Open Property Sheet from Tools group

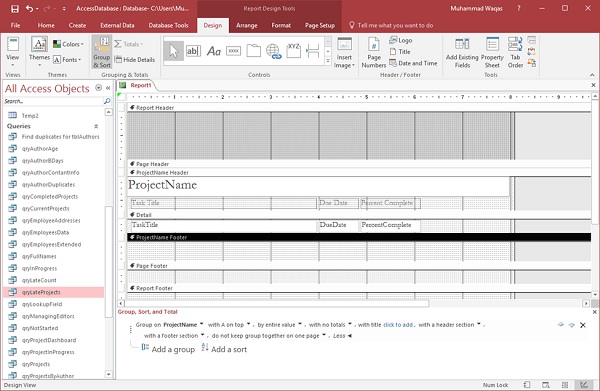[x=492, y=52]
